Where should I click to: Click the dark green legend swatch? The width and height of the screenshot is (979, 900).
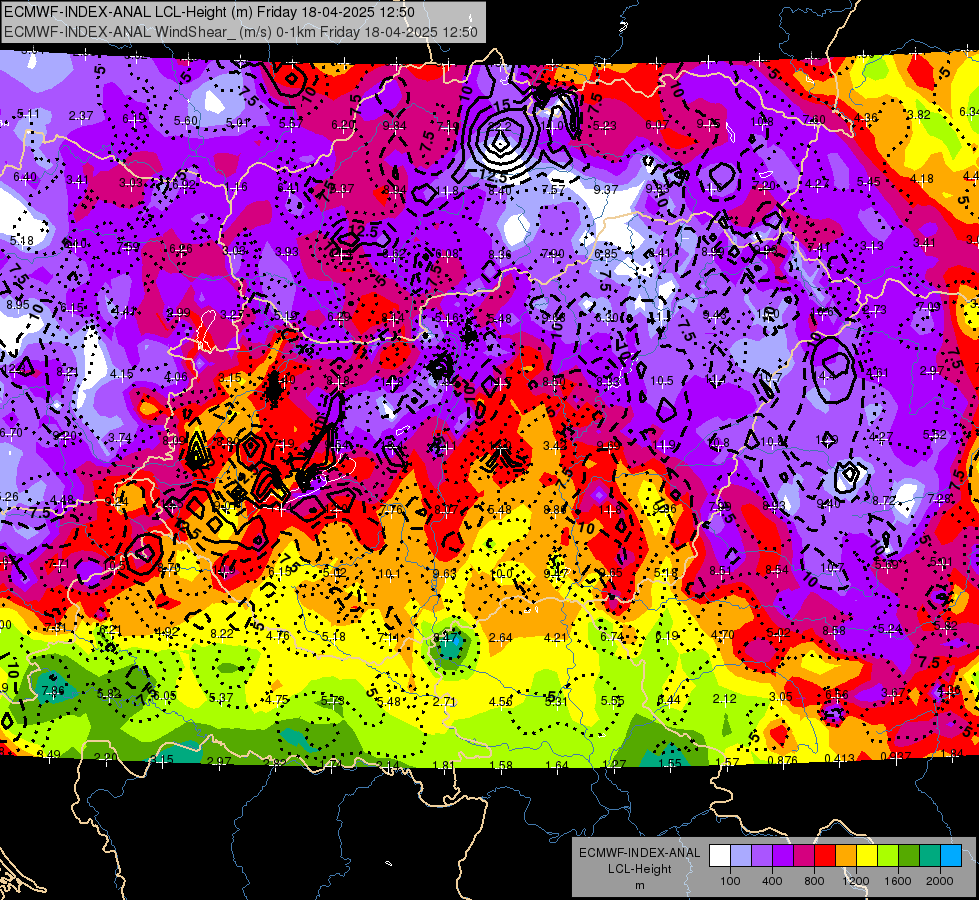pos(909,855)
